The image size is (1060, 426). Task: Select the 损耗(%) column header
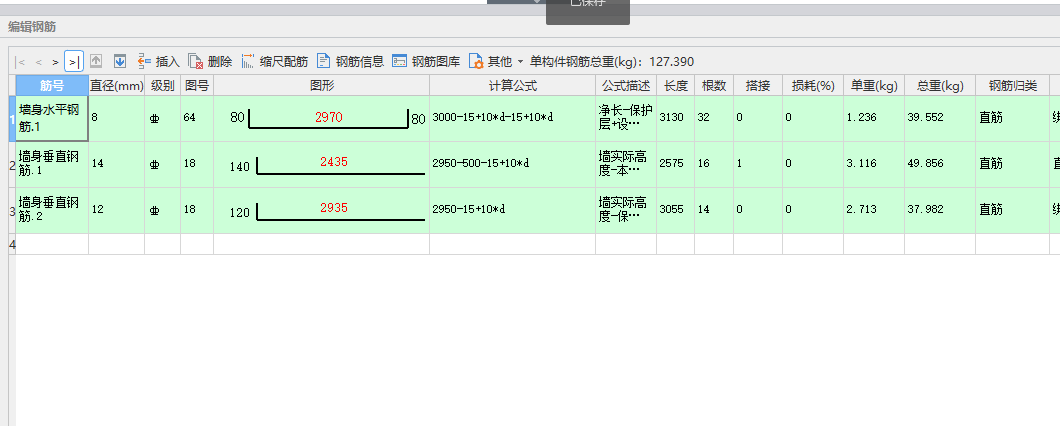813,85
